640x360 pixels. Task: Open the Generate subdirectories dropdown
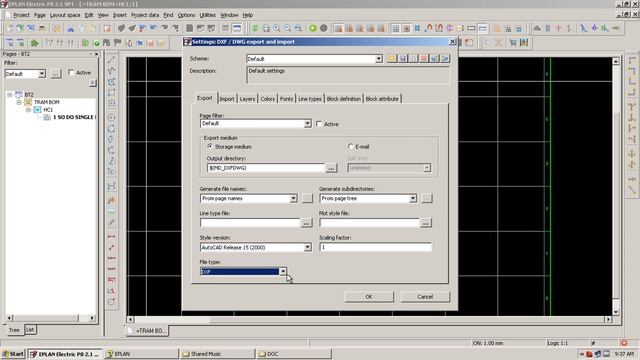(x=413, y=198)
